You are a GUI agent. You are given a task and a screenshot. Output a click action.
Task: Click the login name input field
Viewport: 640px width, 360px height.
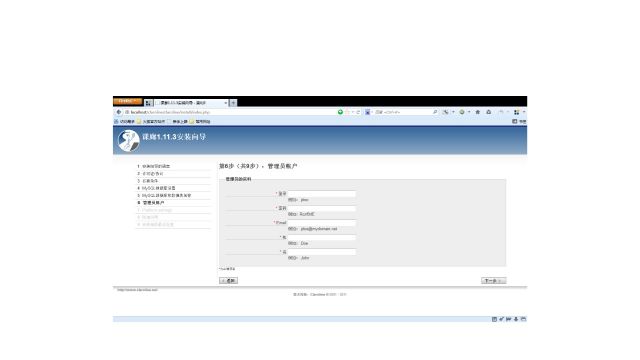(x=322, y=194)
